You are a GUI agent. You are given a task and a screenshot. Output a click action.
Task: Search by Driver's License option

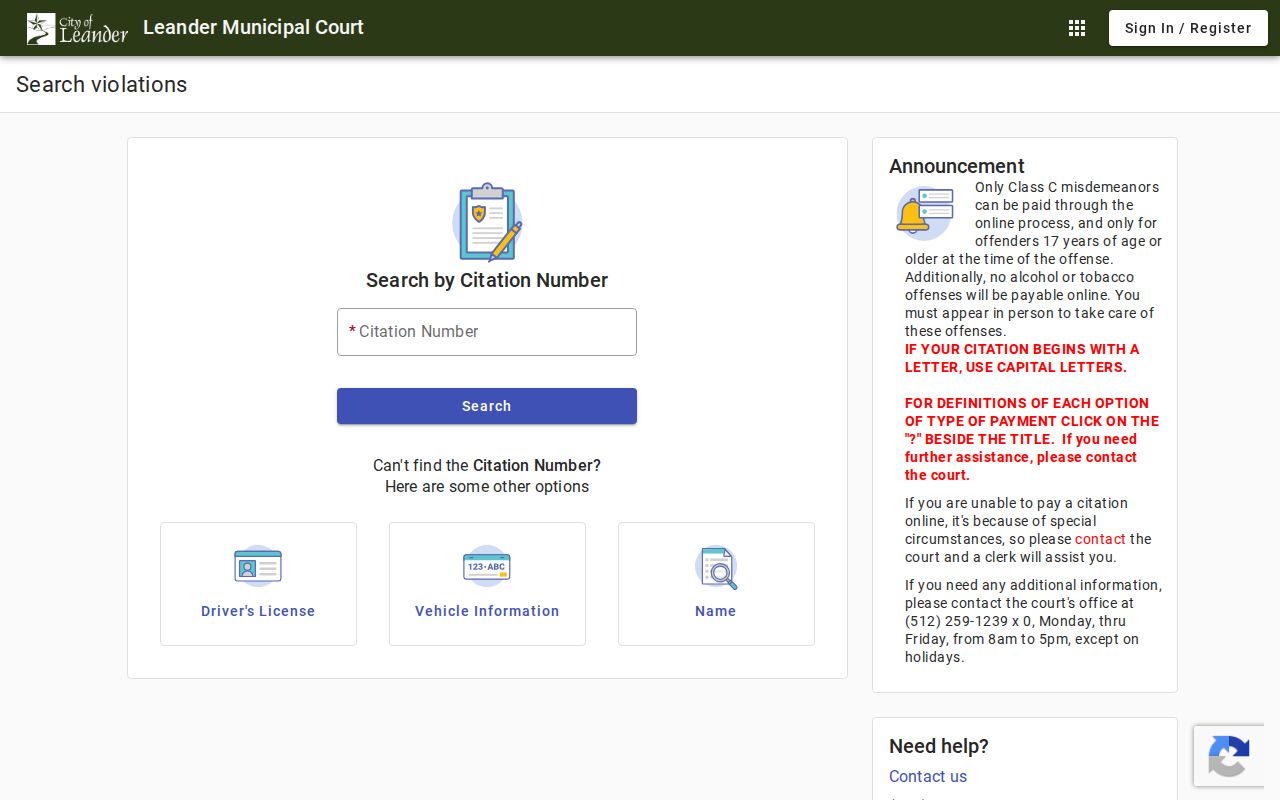click(x=258, y=584)
